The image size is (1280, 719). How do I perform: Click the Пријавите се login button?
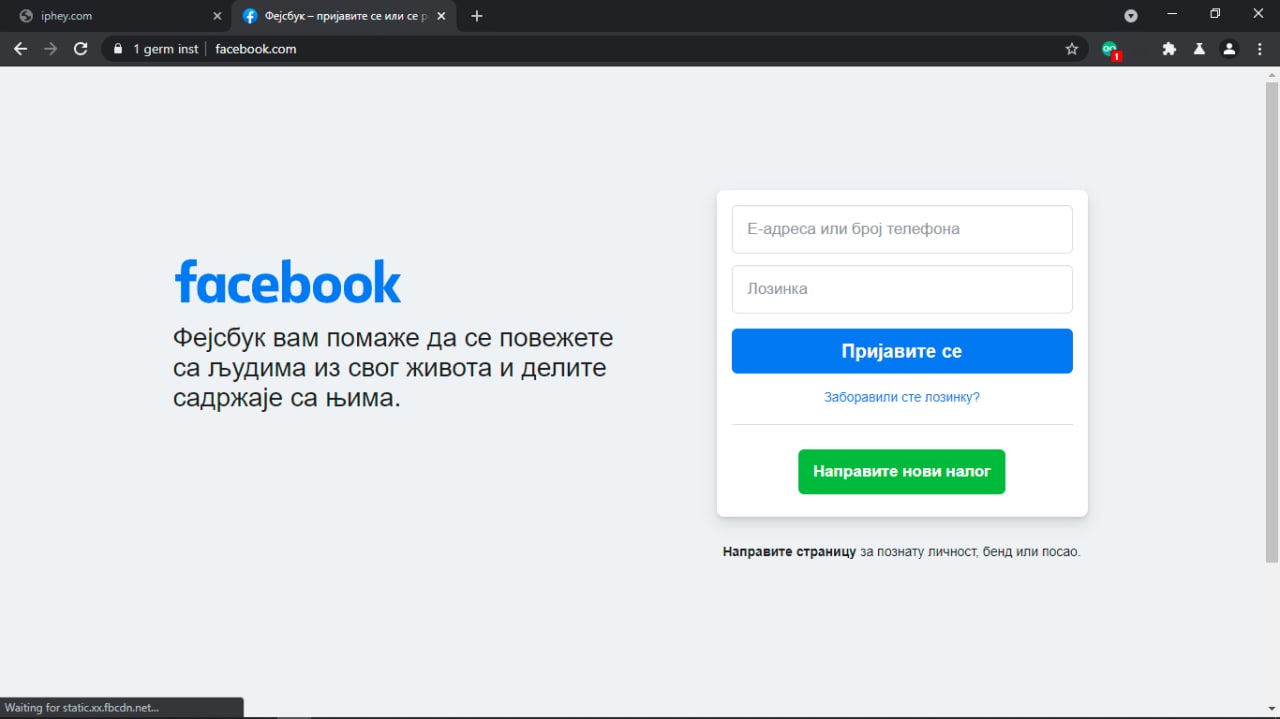[x=902, y=351]
